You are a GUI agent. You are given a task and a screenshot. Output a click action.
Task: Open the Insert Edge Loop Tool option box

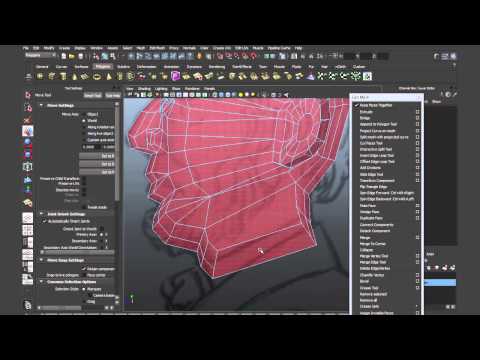click(x=417, y=156)
